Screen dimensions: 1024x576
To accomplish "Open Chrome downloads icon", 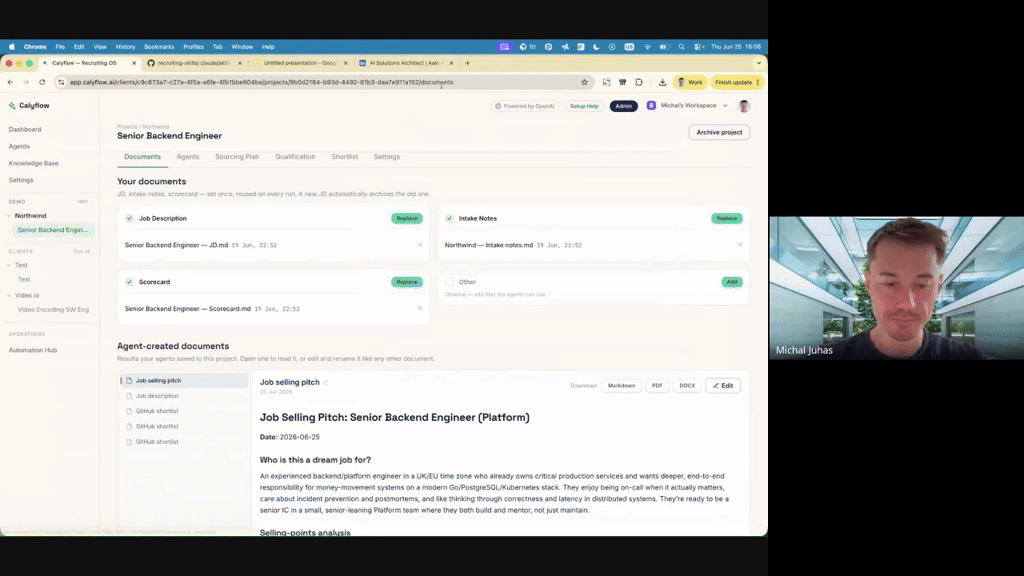I will click(662, 82).
